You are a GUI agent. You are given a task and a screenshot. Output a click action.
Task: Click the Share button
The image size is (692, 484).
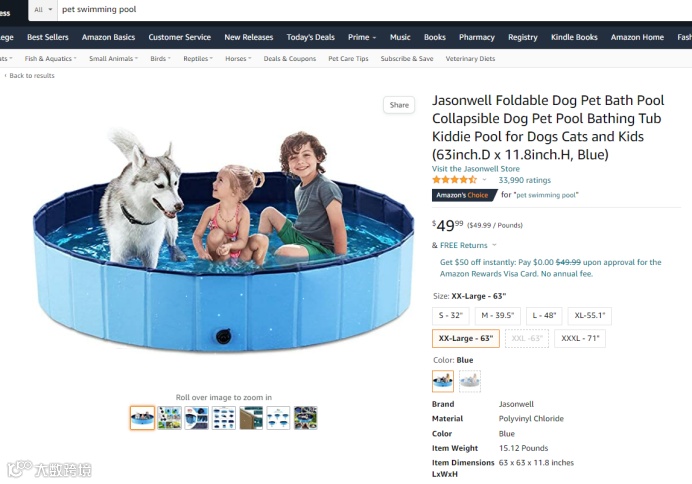coord(399,105)
